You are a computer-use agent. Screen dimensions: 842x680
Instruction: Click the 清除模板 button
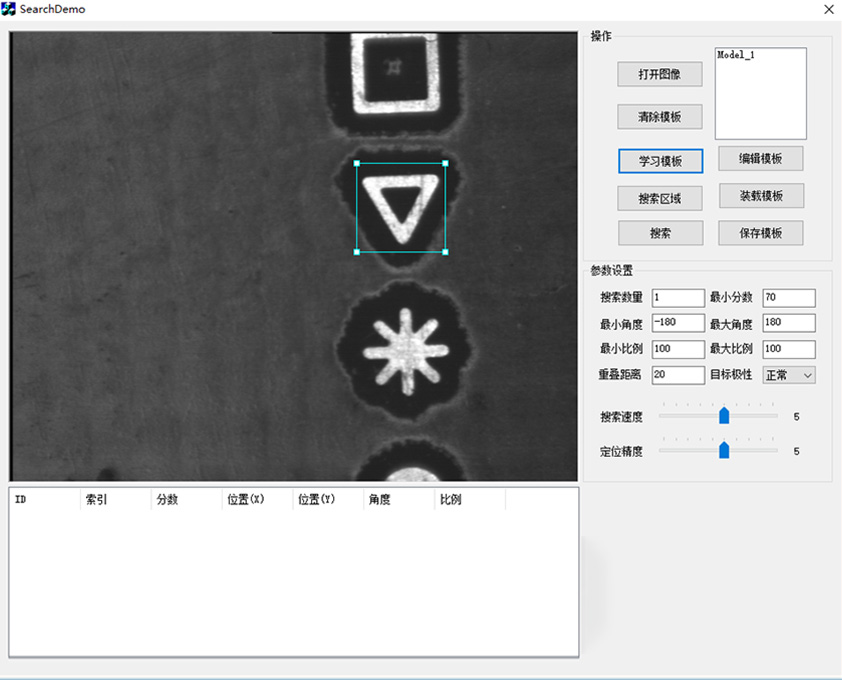click(659, 117)
